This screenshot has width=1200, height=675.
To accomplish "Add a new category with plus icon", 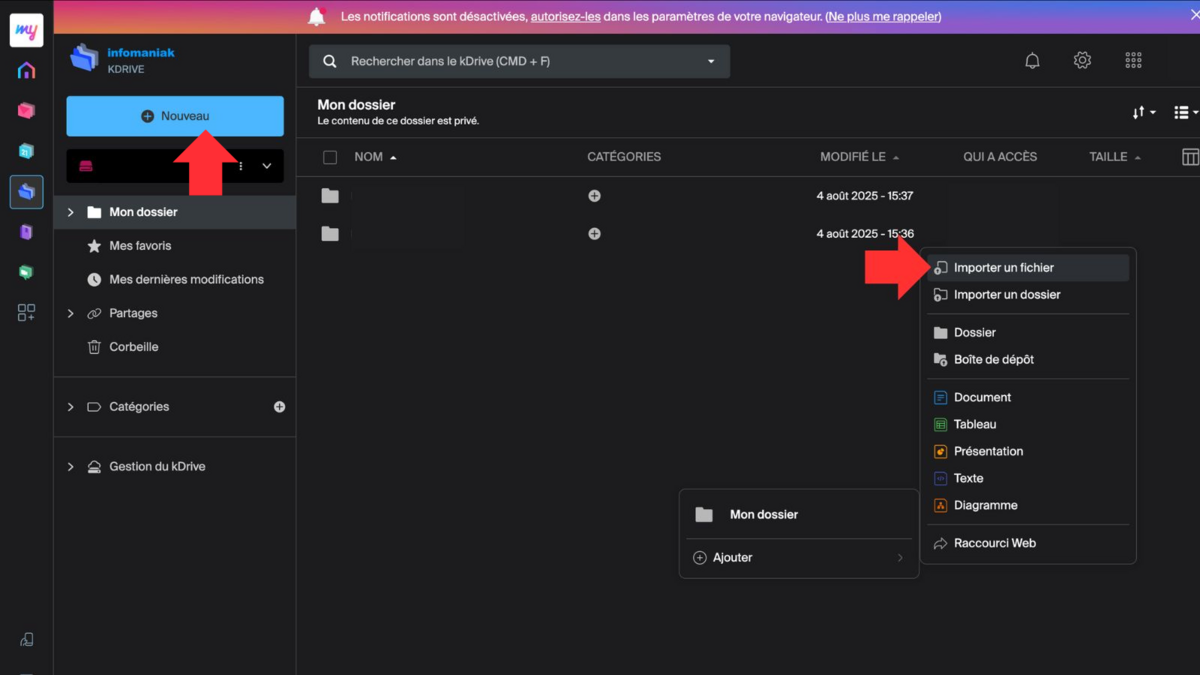I will (x=280, y=407).
